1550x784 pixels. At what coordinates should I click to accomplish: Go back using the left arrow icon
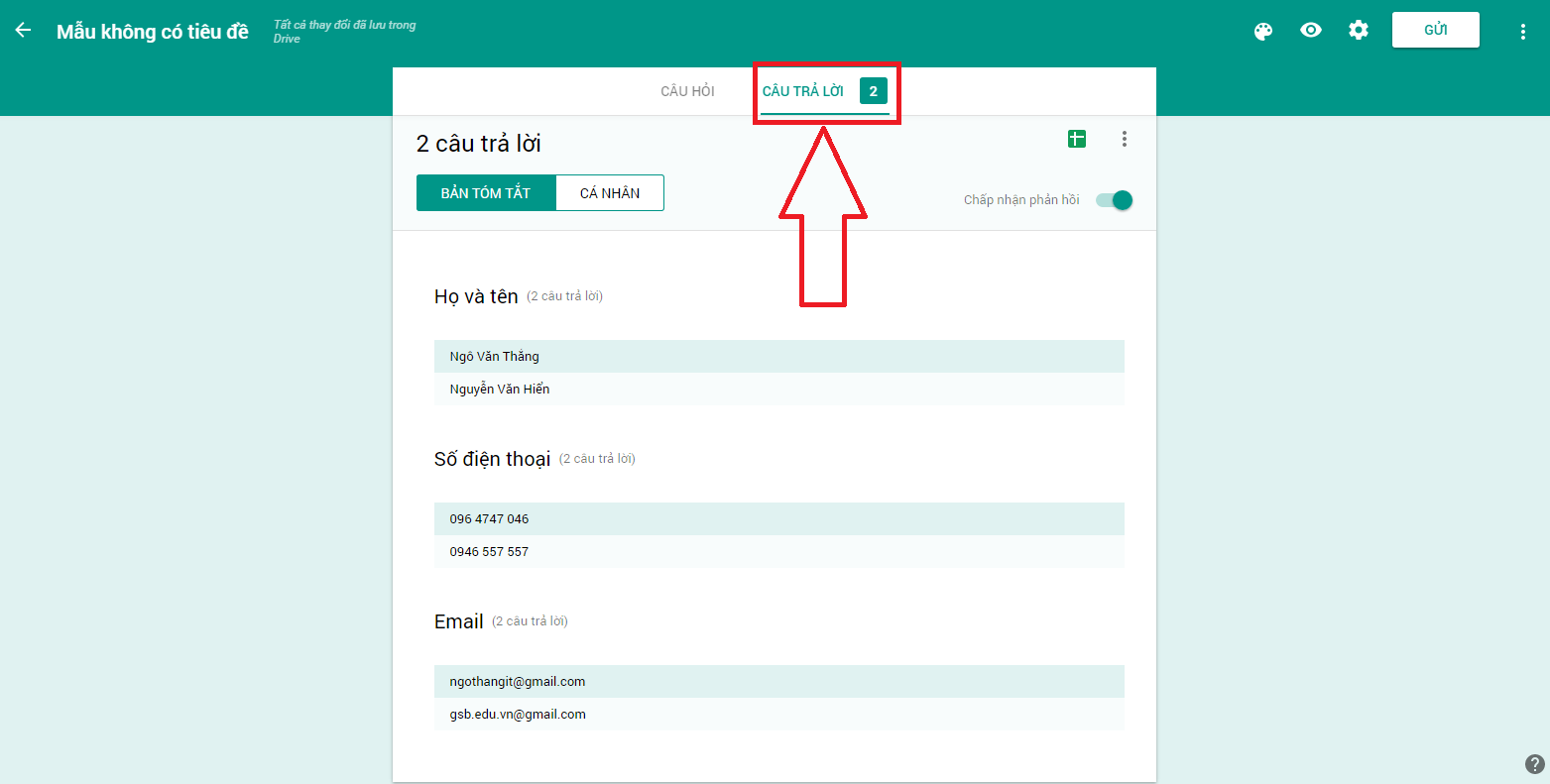click(23, 30)
